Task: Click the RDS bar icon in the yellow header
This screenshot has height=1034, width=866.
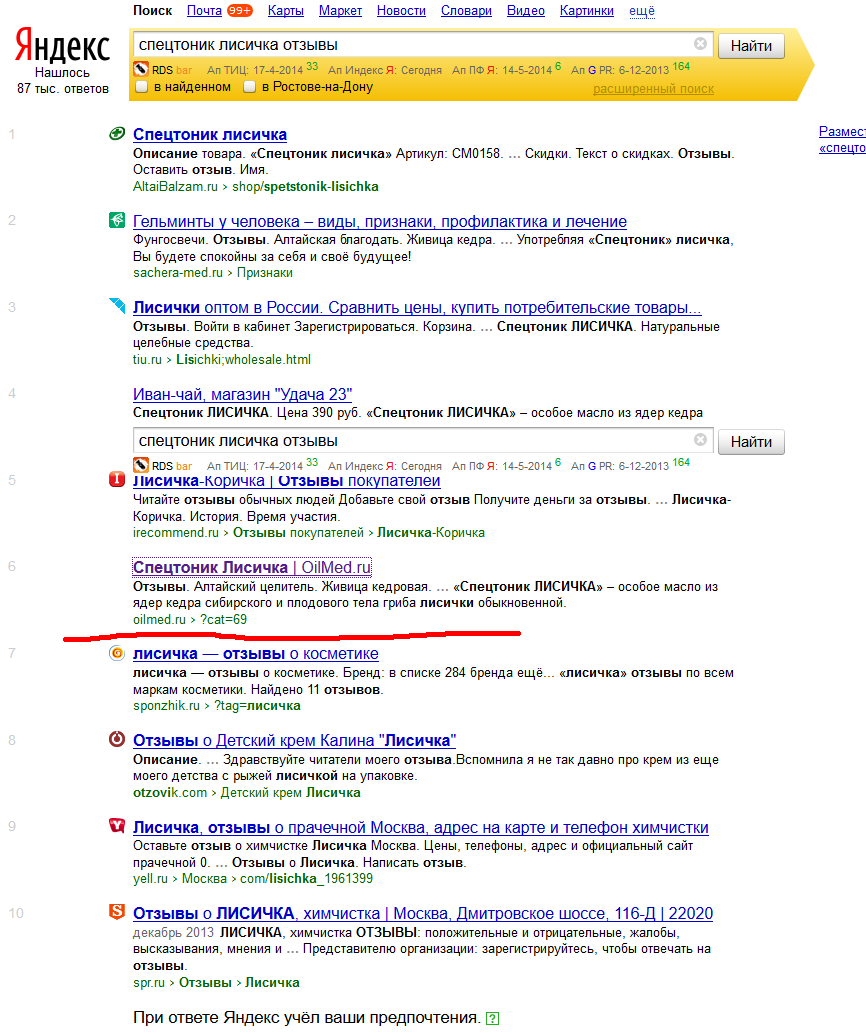Action: pos(140,69)
